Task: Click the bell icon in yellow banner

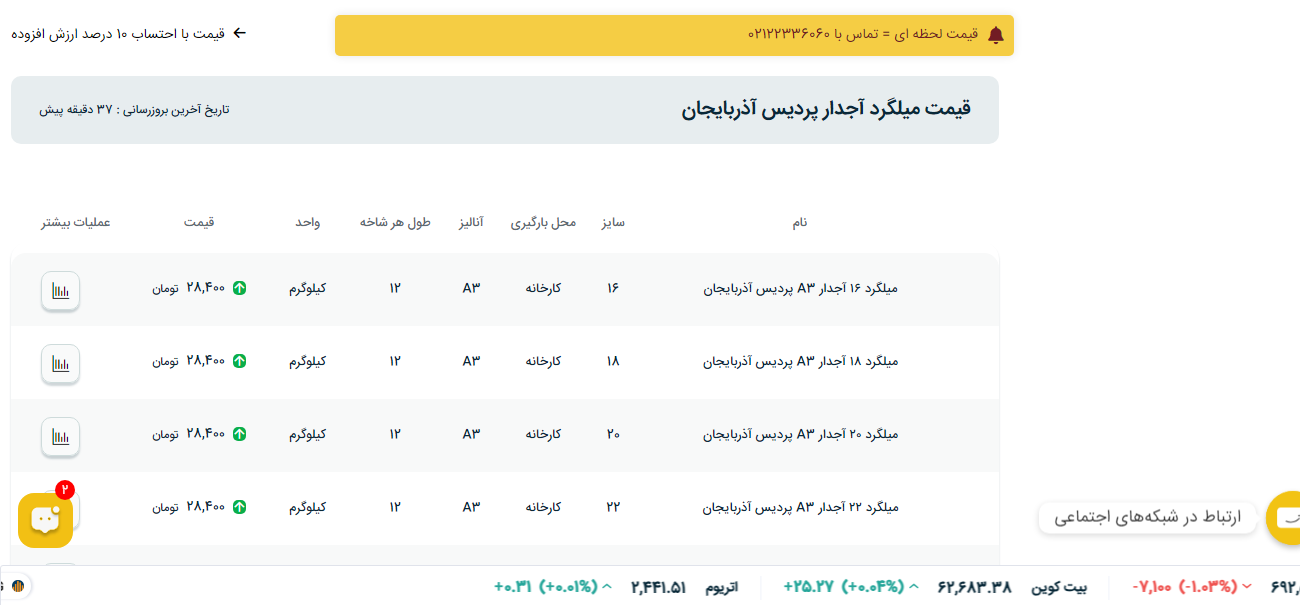Action: click(x=995, y=36)
